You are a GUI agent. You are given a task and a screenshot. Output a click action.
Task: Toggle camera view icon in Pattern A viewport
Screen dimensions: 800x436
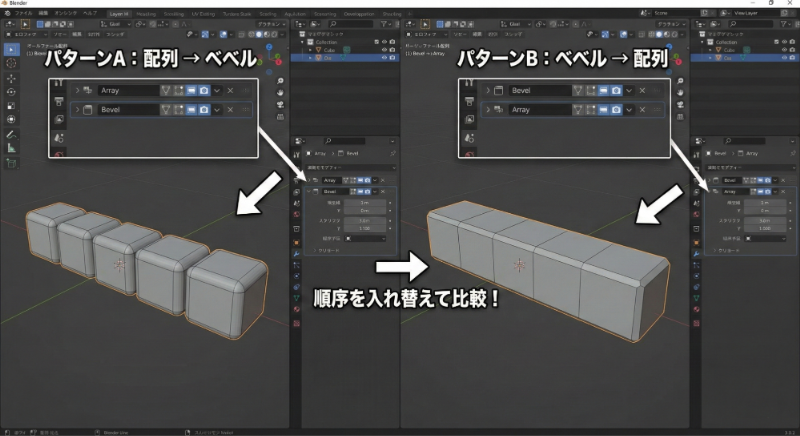[x=280, y=105]
